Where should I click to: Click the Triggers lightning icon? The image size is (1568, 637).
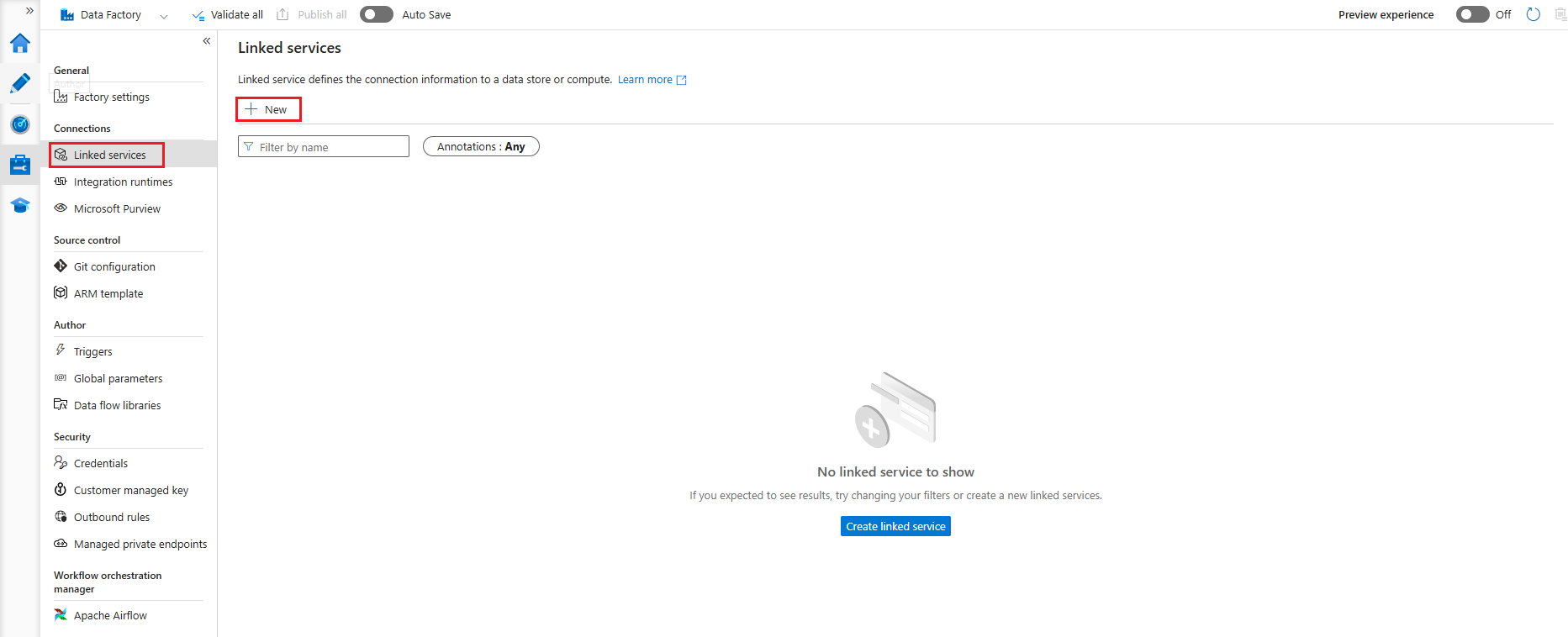(61, 350)
